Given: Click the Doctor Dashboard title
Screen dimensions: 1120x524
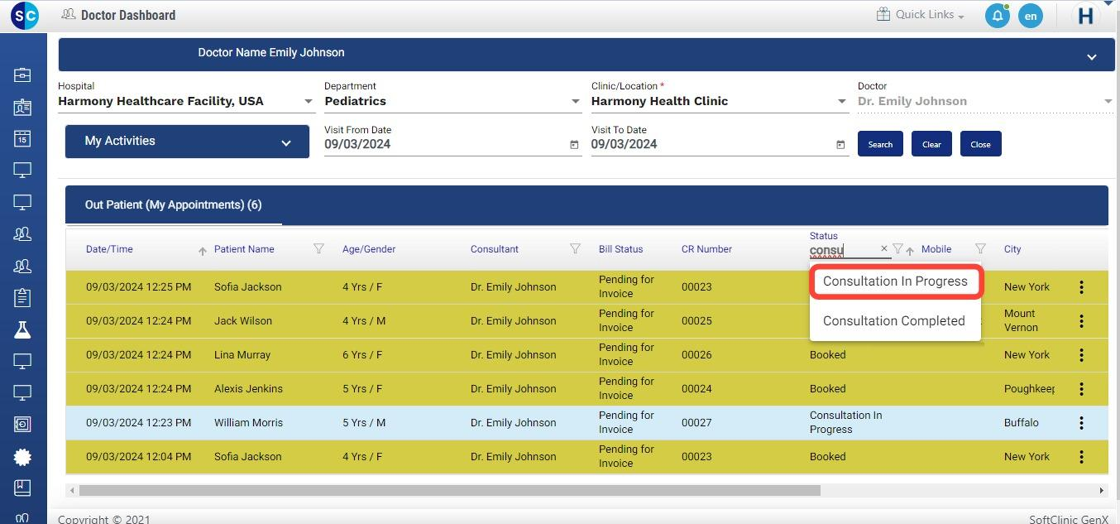Looking at the screenshot, I should tap(128, 15).
